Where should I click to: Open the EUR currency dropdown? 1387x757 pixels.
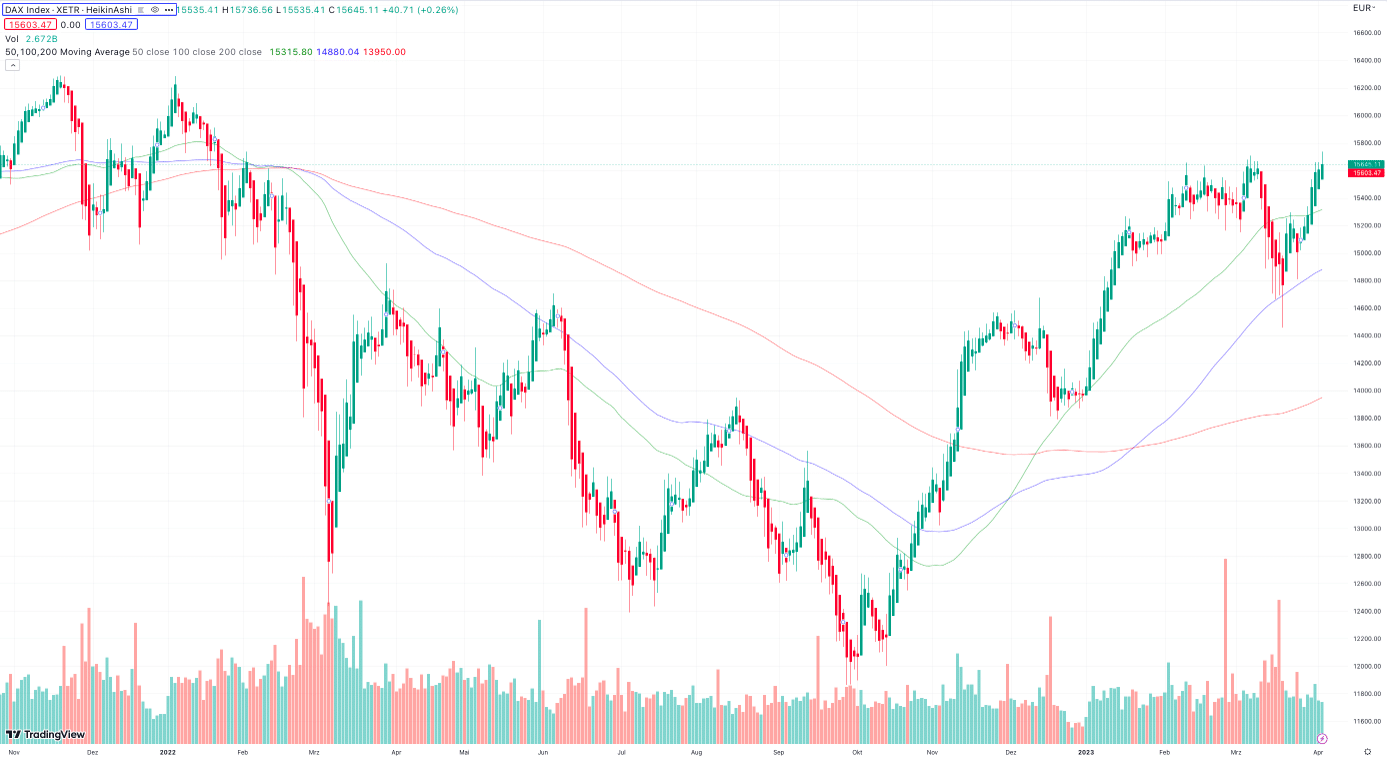[1364, 8]
